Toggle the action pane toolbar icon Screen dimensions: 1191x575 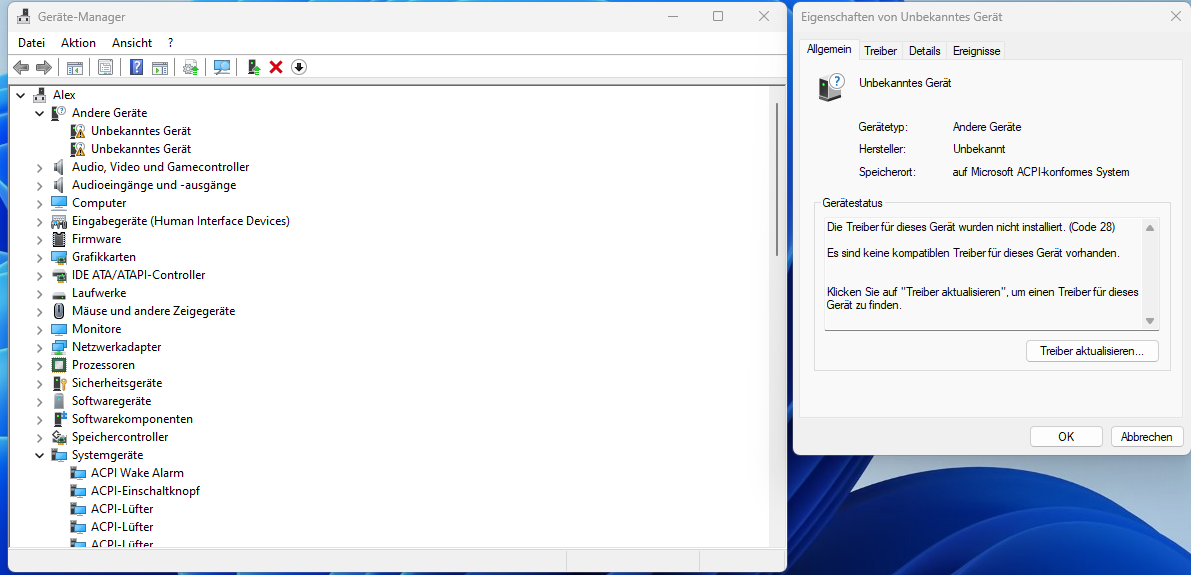(160, 68)
